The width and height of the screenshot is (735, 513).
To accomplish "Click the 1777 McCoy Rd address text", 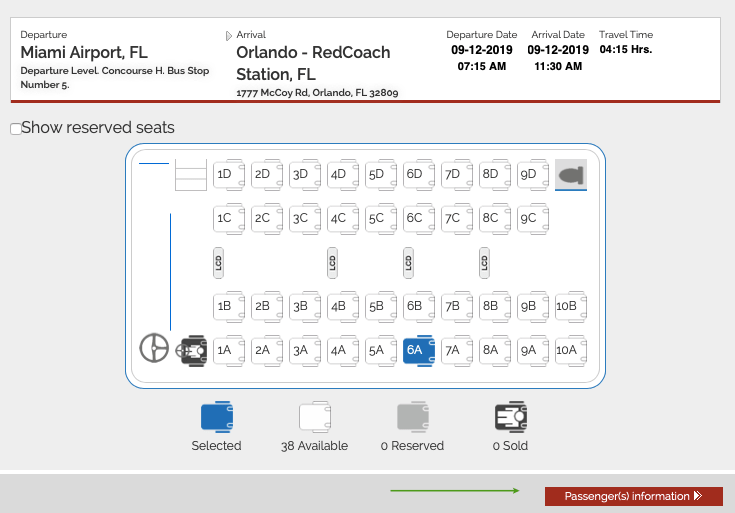I will (x=317, y=93).
